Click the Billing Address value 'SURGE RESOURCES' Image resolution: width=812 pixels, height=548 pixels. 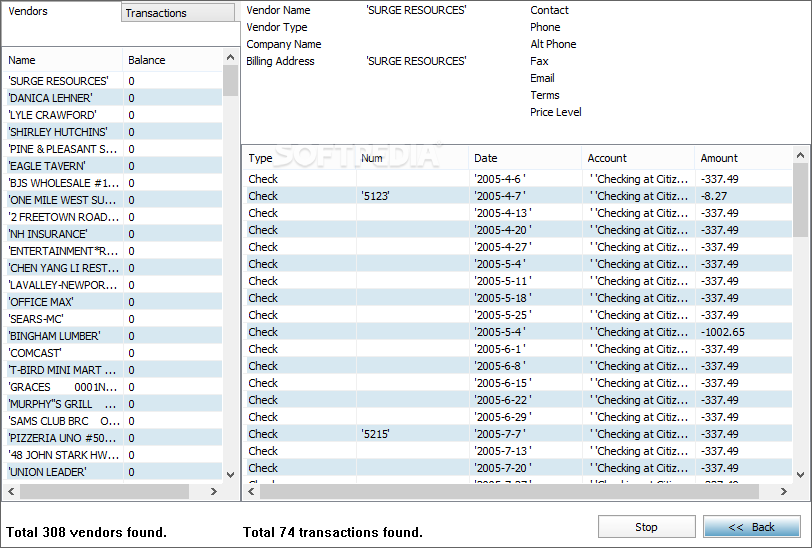tap(416, 61)
